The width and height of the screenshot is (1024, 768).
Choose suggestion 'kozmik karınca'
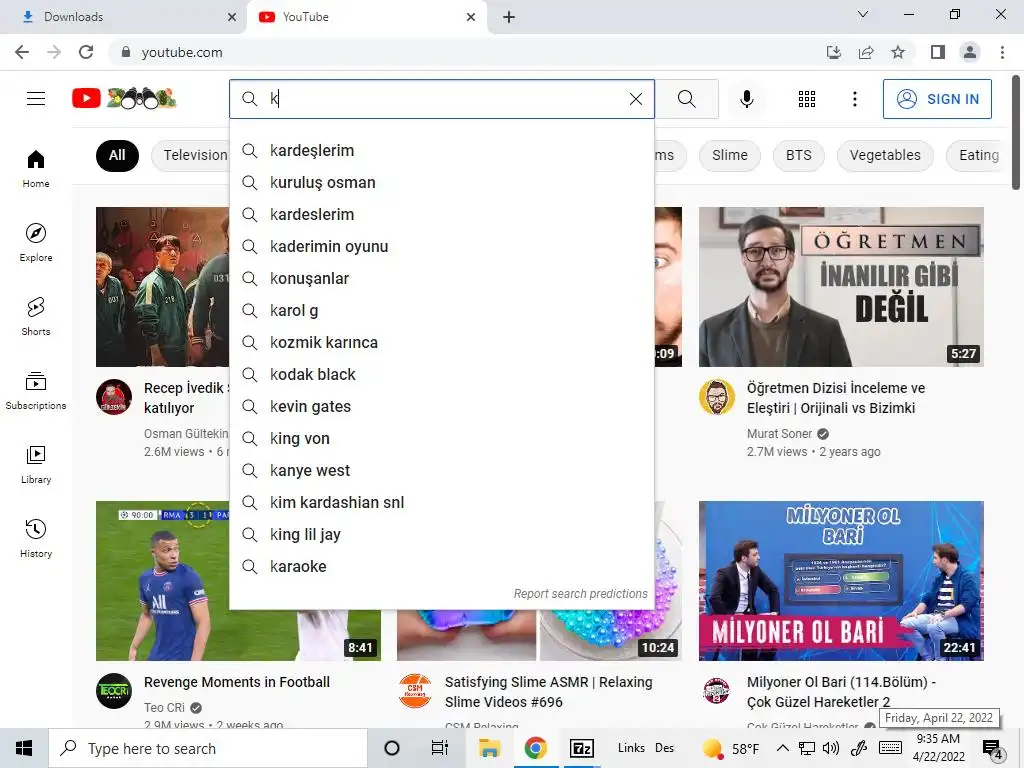click(x=441, y=343)
